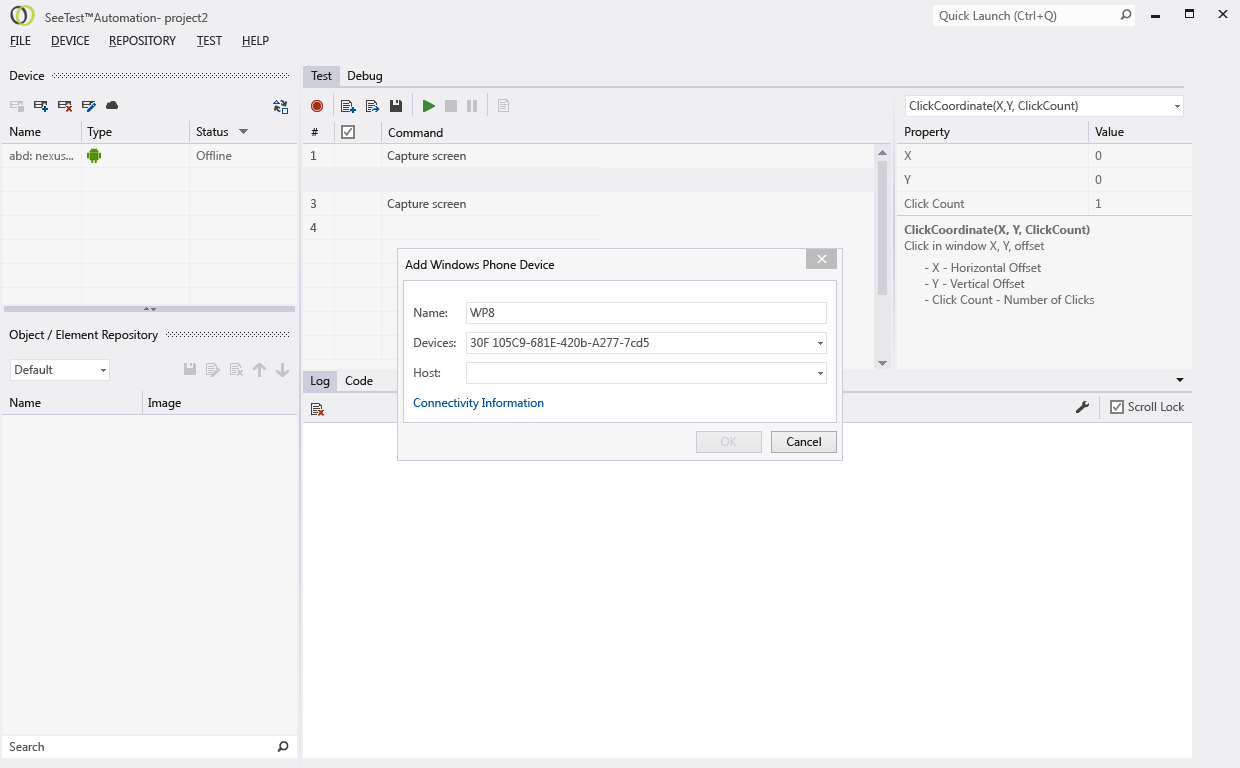
Task: Click repository save floppy icon
Action: pyautogui.click(x=190, y=370)
